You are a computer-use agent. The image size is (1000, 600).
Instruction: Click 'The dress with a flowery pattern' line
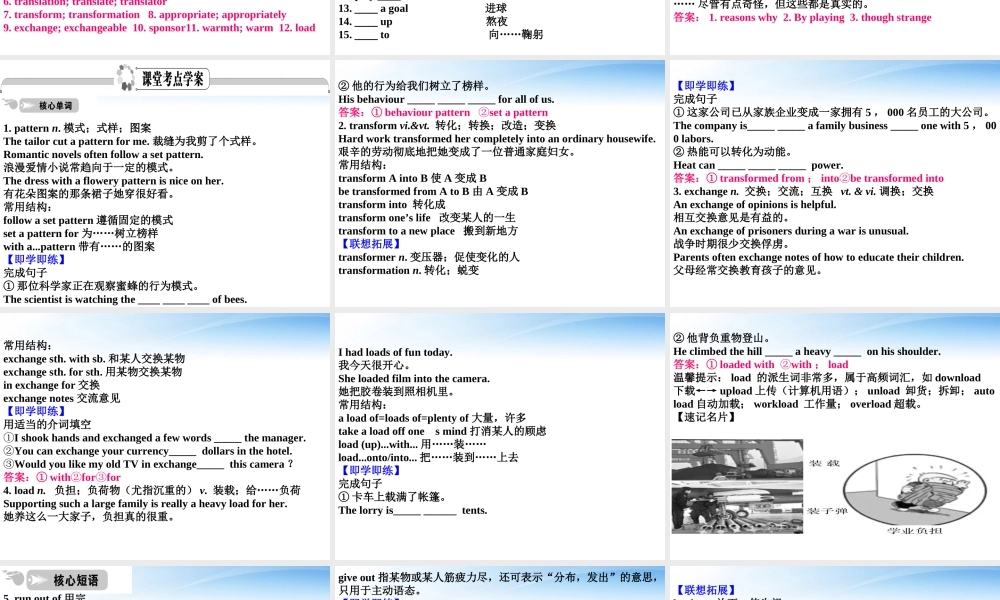coord(114,180)
